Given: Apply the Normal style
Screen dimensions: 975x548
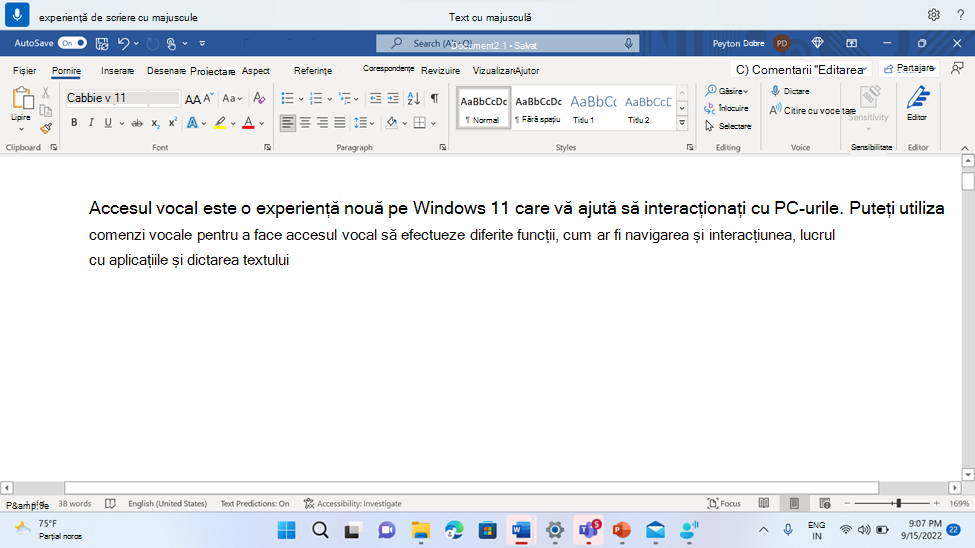Looking at the screenshot, I should coord(483,108).
